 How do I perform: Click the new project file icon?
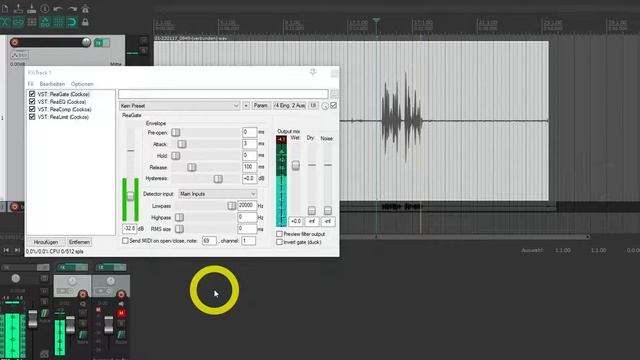click(x=4, y=8)
